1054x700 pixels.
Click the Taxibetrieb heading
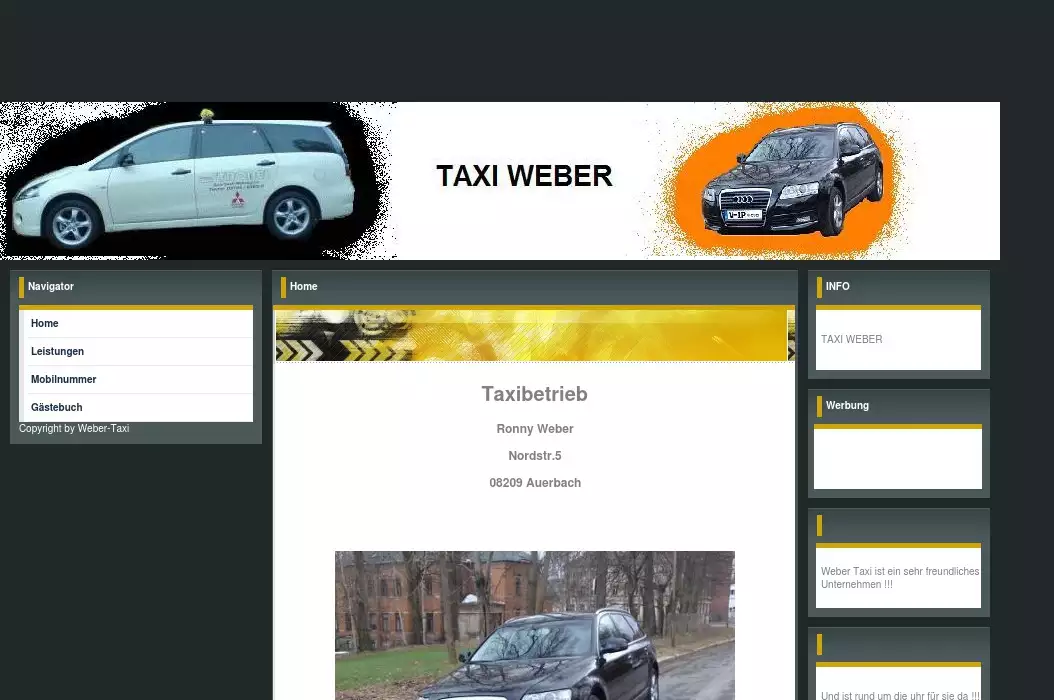pyautogui.click(x=534, y=394)
